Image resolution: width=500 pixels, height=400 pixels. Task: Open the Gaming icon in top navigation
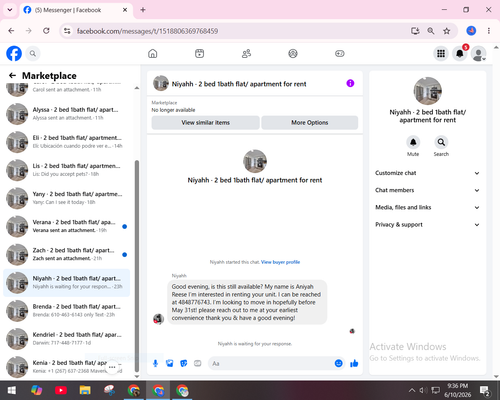(340, 53)
